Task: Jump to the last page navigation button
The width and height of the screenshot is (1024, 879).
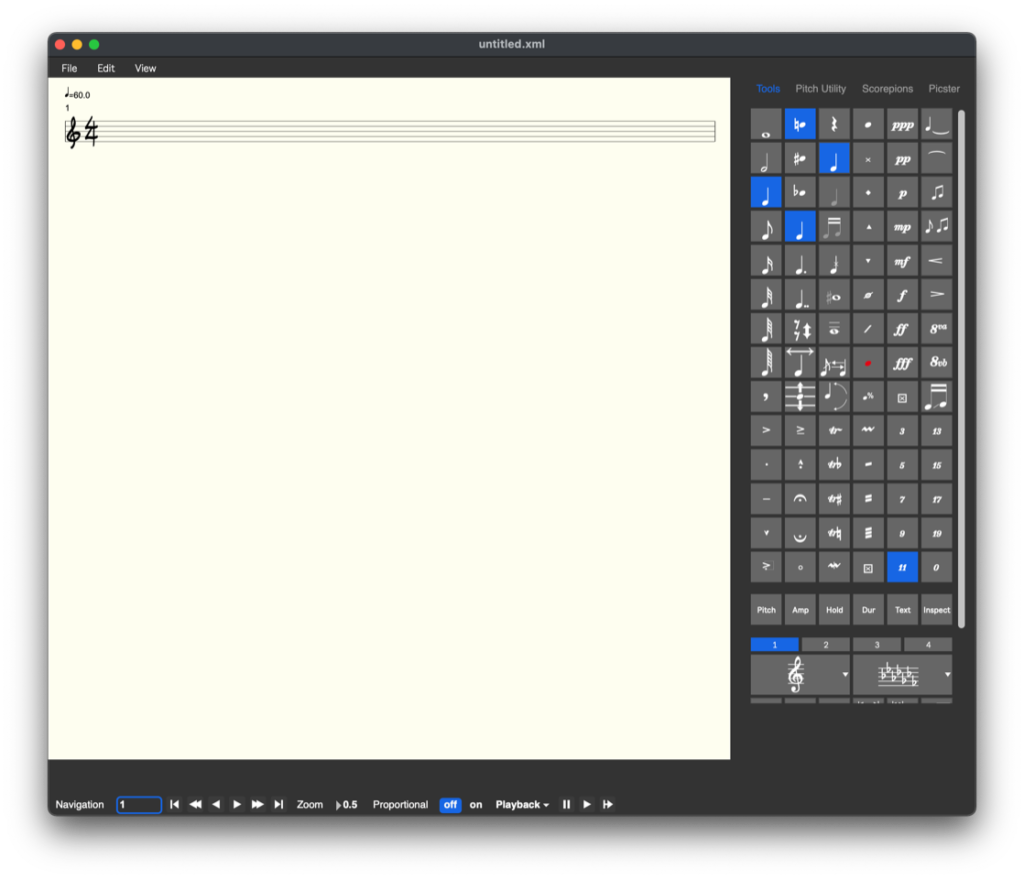Action: 279,805
